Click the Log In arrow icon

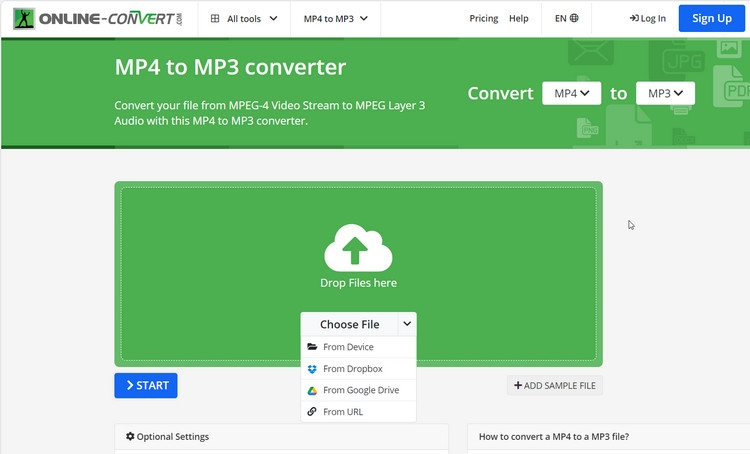click(x=634, y=18)
